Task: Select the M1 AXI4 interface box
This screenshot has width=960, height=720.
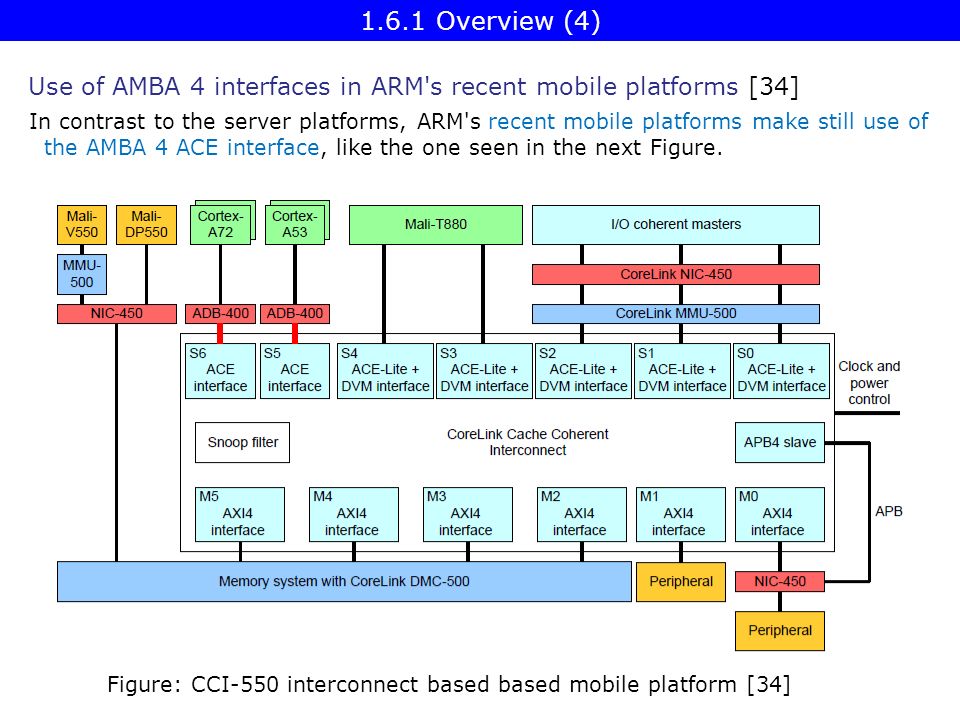Action: (681, 514)
